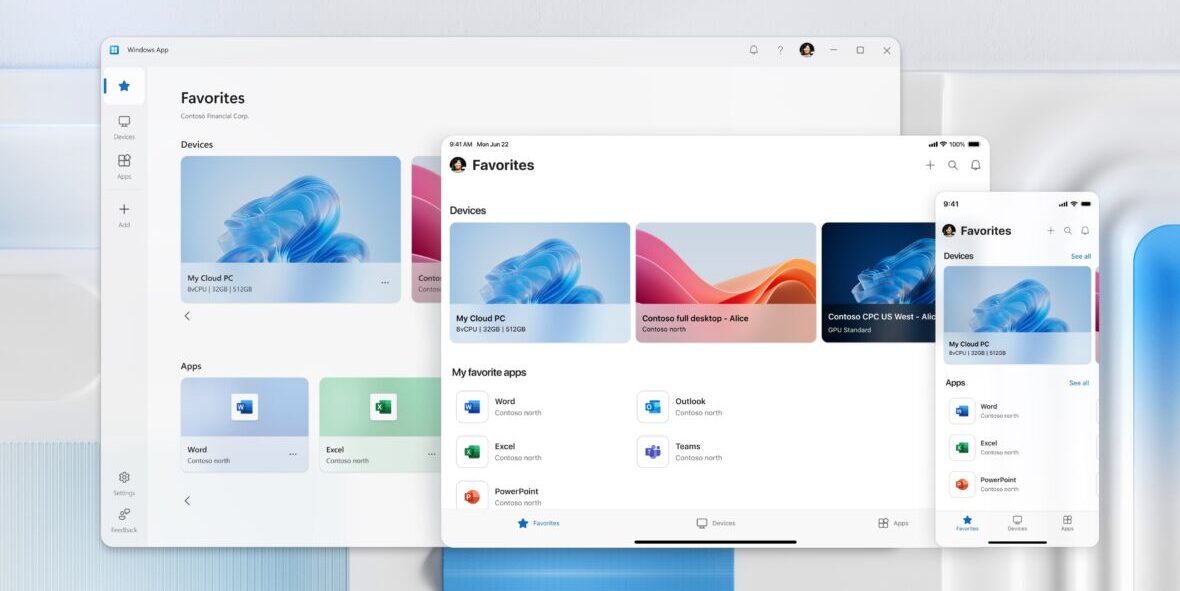
Task: Click the profile avatar in the phone window
Action: (x=949, y=230)
